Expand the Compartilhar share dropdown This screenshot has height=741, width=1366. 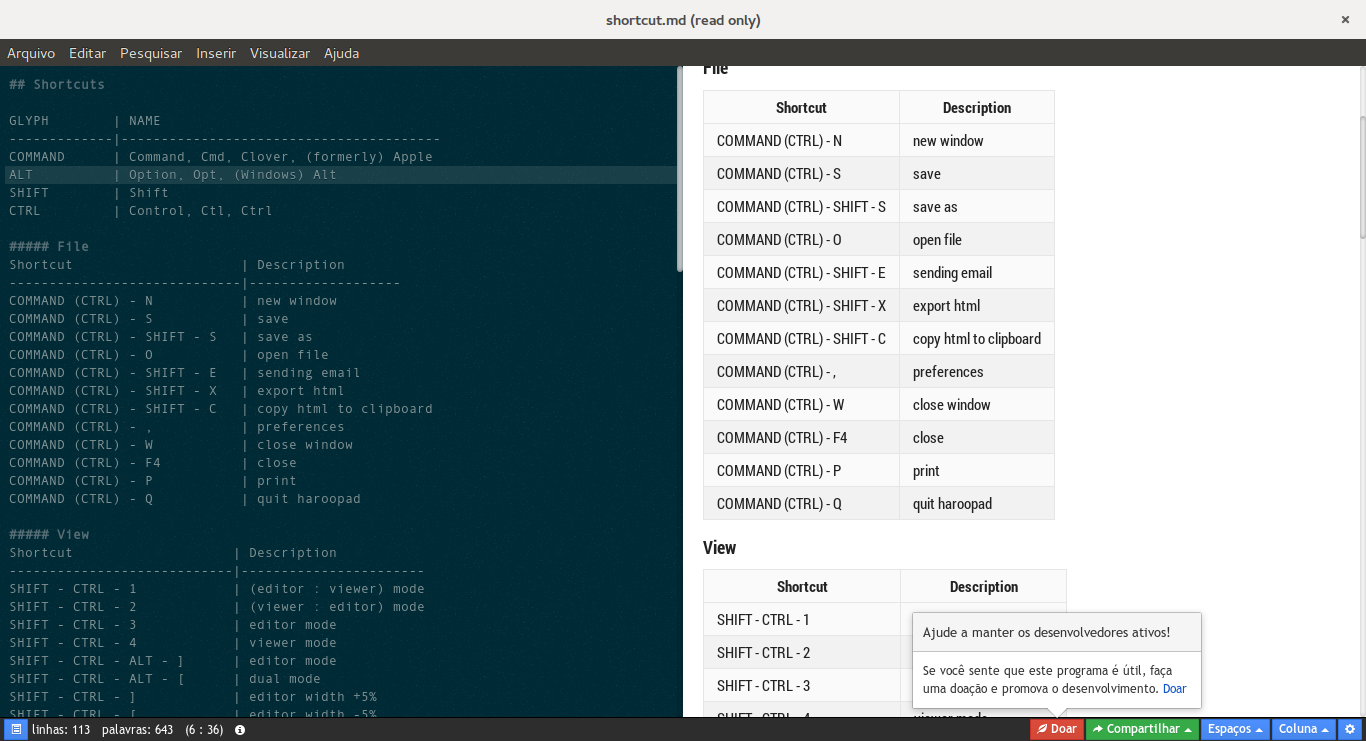tap(1142, 730)
